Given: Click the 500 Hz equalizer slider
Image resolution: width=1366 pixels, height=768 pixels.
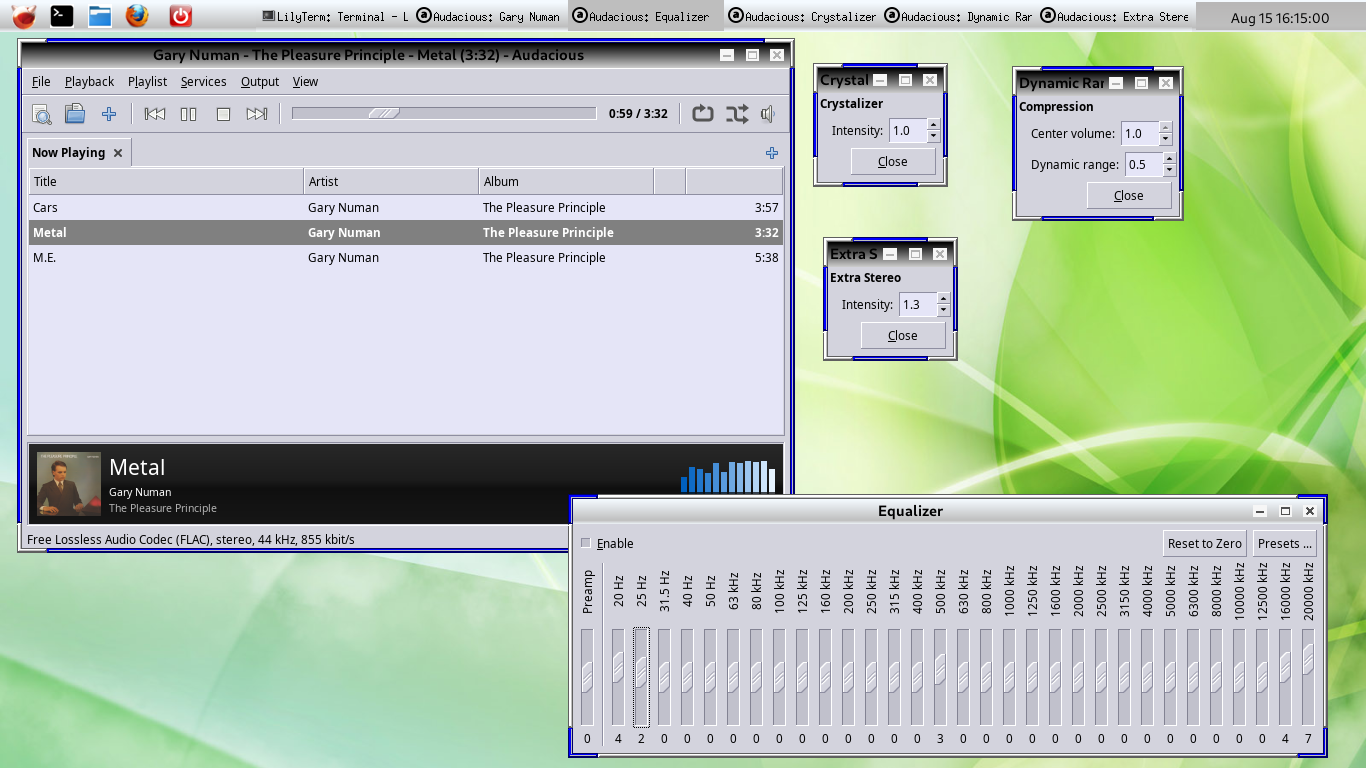Looking at the screenshot, I should pyautogui.click(x=940, y=677).
